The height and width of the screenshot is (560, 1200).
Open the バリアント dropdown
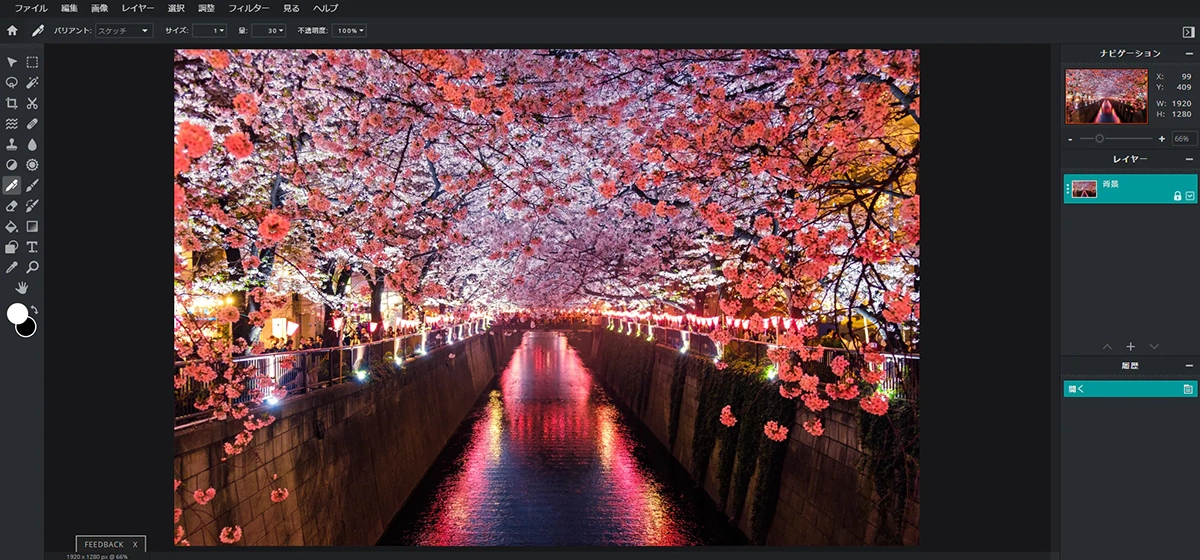pyautogui.click(x=124, y=31)
